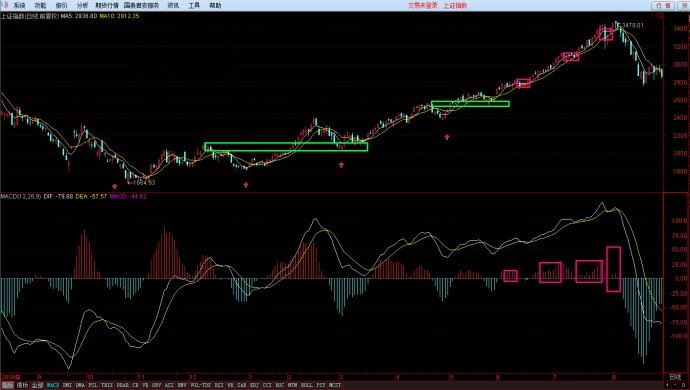
Task: Switch indicator to MTM
Action: tap(293, 385)
